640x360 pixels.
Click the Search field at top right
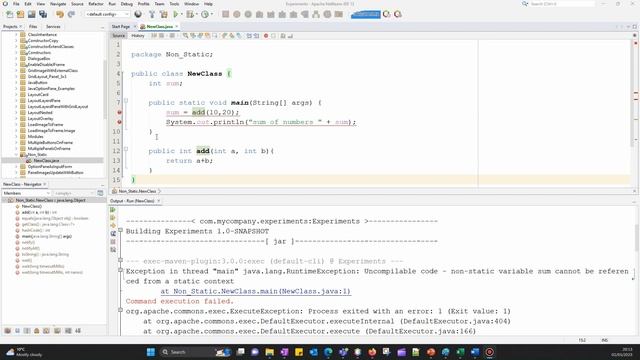[x=562, y=4]
